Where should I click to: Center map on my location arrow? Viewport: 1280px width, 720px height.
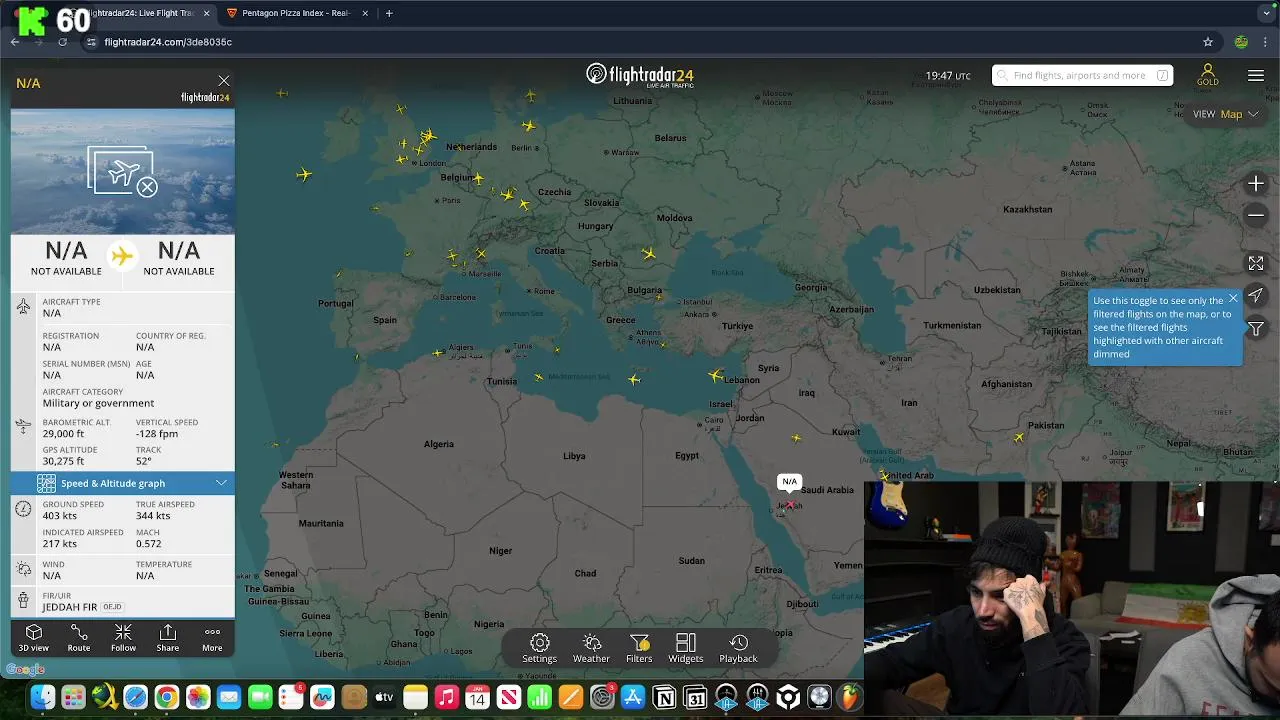pos(1256,296)
